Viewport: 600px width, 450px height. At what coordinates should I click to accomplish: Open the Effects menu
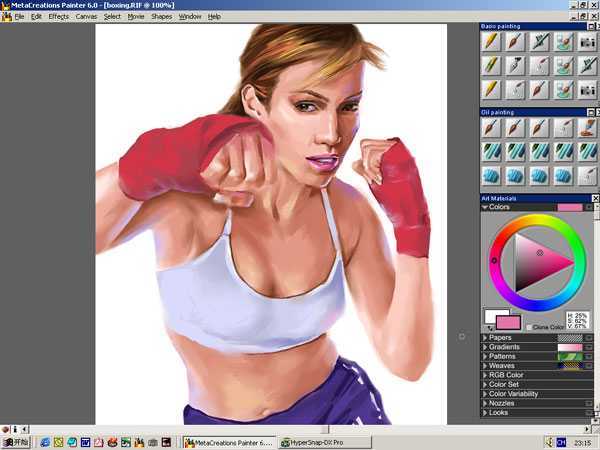[x=59, y=16]
